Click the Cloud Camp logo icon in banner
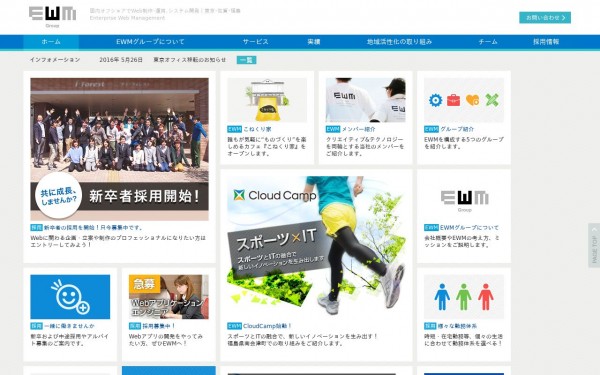600x375 pixels. [239, 195]
